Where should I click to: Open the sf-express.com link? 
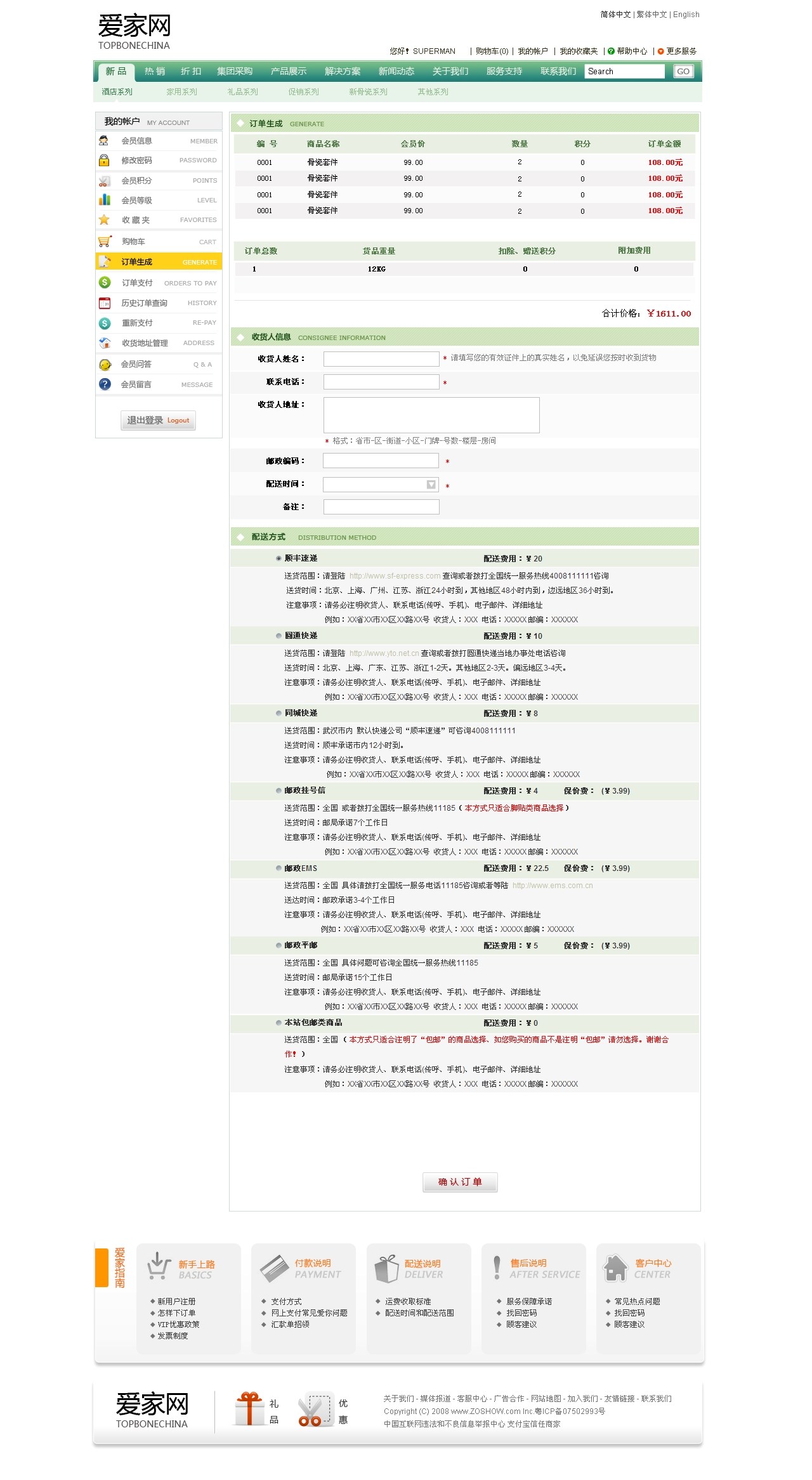(395, 576)
